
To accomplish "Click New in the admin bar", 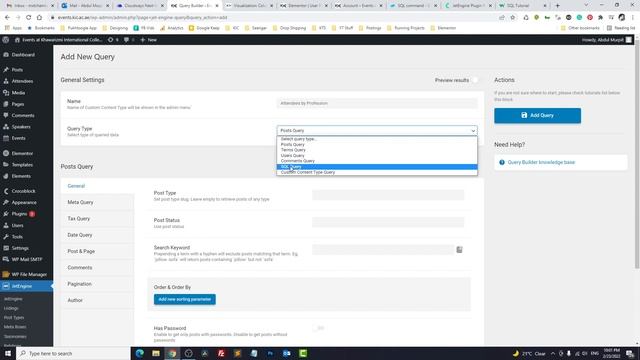I will point(149,40).
